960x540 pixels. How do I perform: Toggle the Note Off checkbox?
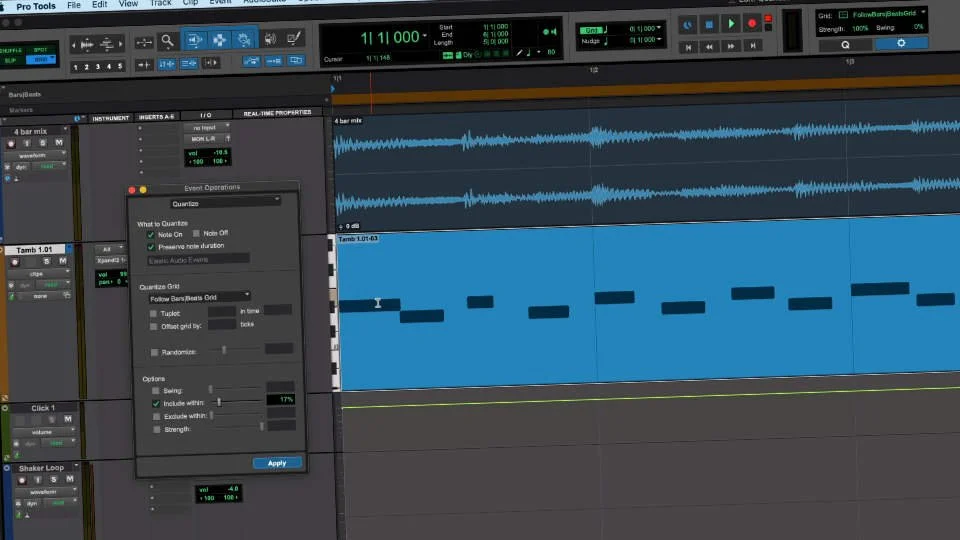[x=196, y=233]
